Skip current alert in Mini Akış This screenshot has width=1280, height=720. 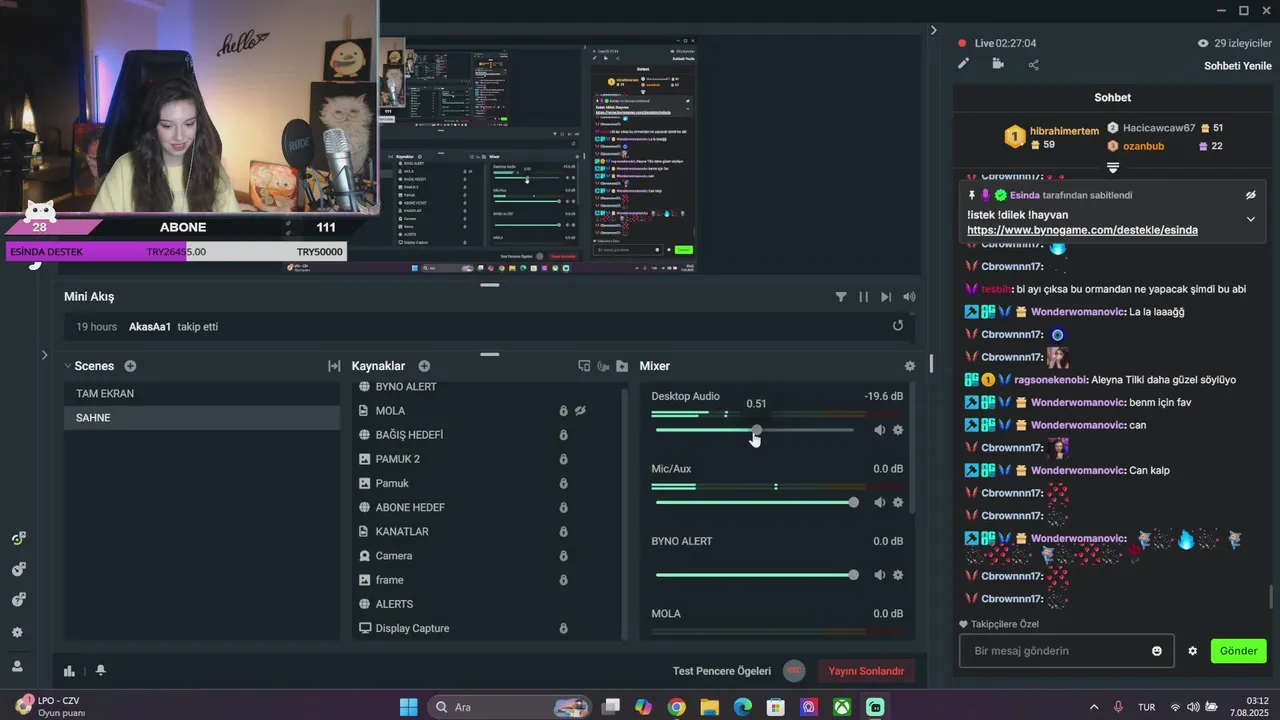click(x=886, y=297)
